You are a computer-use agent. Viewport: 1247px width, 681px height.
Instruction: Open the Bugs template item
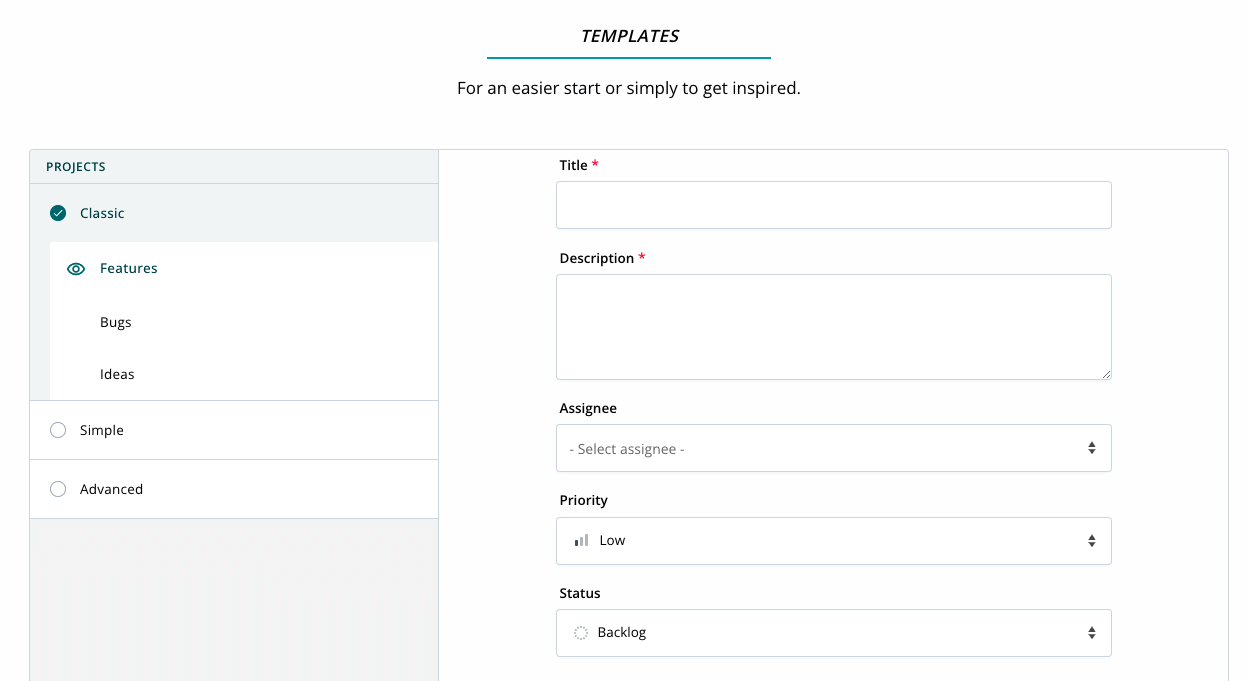click(x=116, y=322)
